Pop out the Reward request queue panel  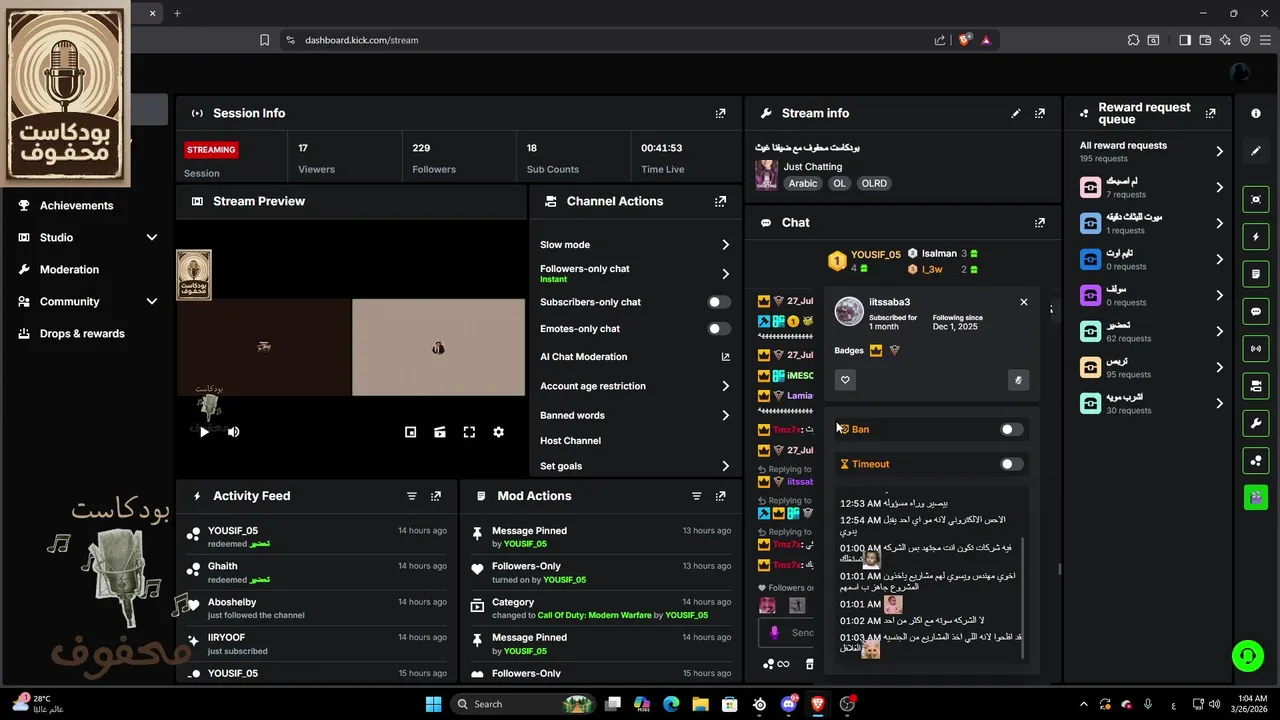[1211, 113]
